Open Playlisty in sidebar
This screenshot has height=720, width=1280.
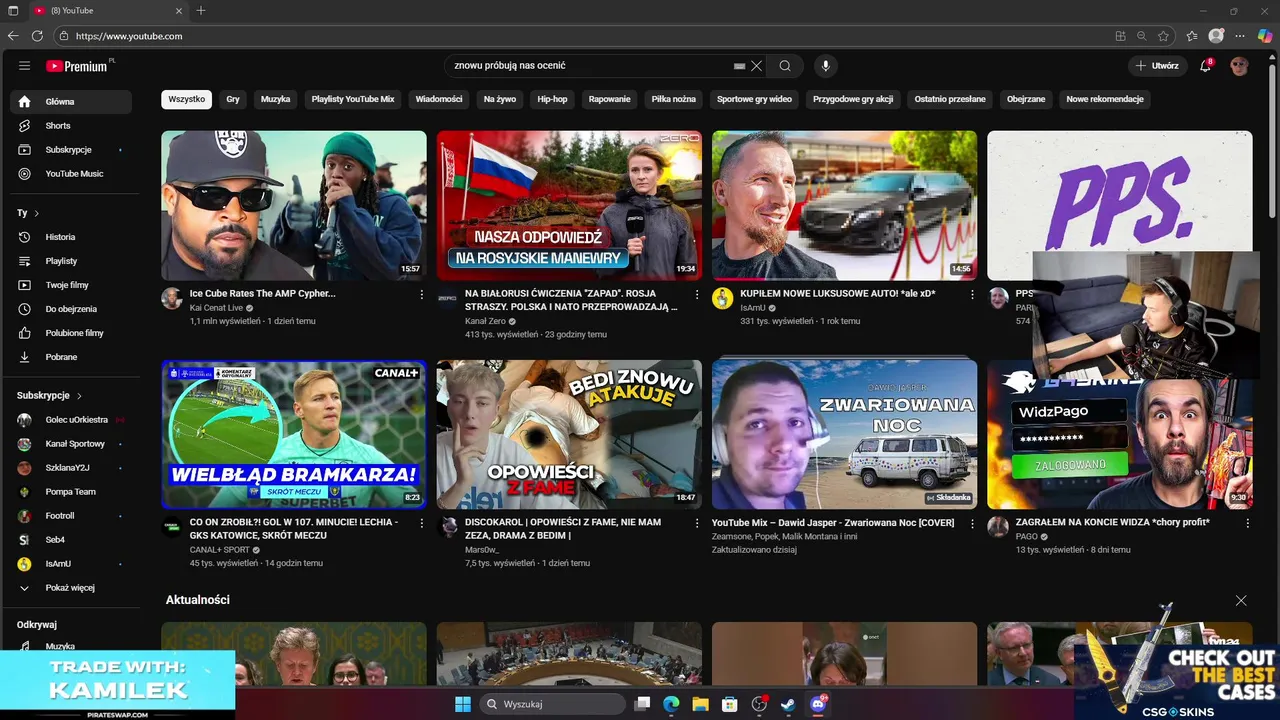click(71, 261)
